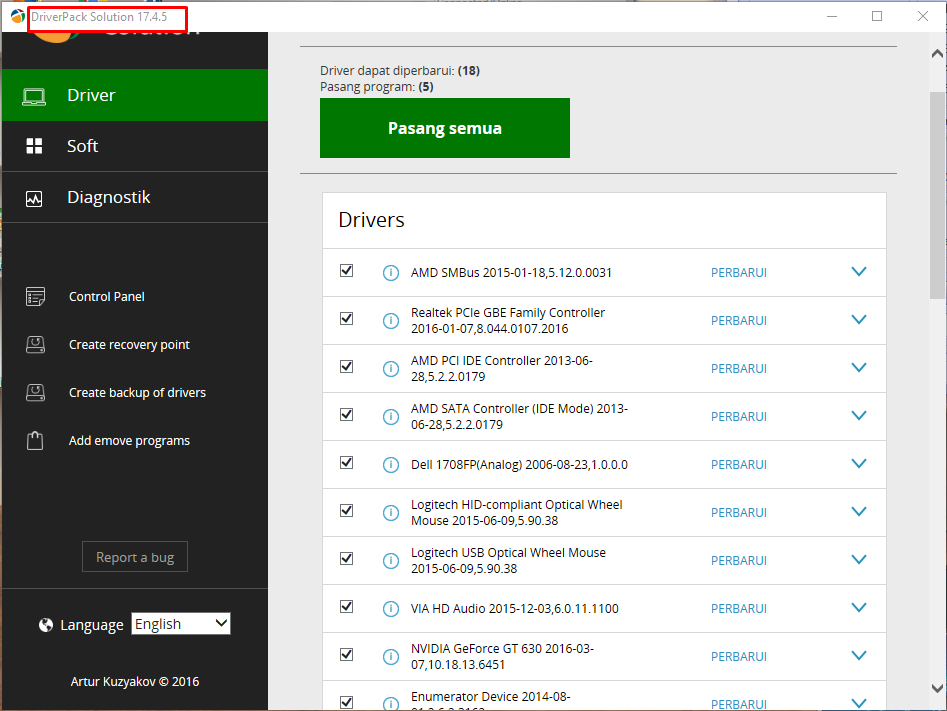This screenshot has width=947, height=711.
Task: Click the Add remove programs bag icon
Action: point(35,440)
